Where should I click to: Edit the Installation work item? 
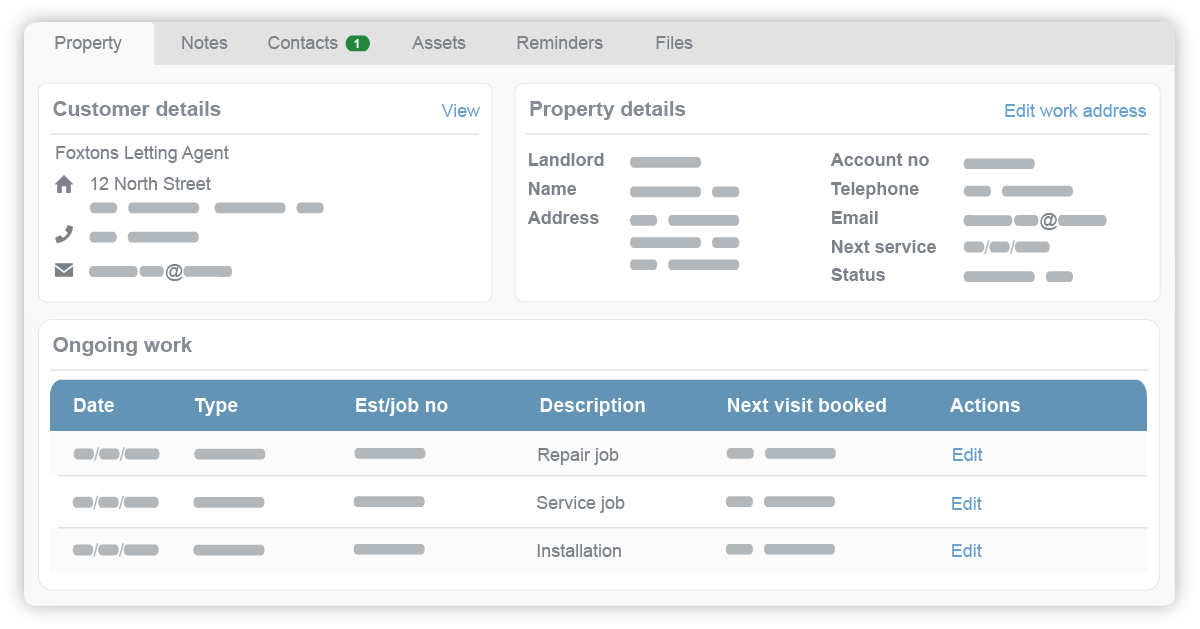pos(966,550)
